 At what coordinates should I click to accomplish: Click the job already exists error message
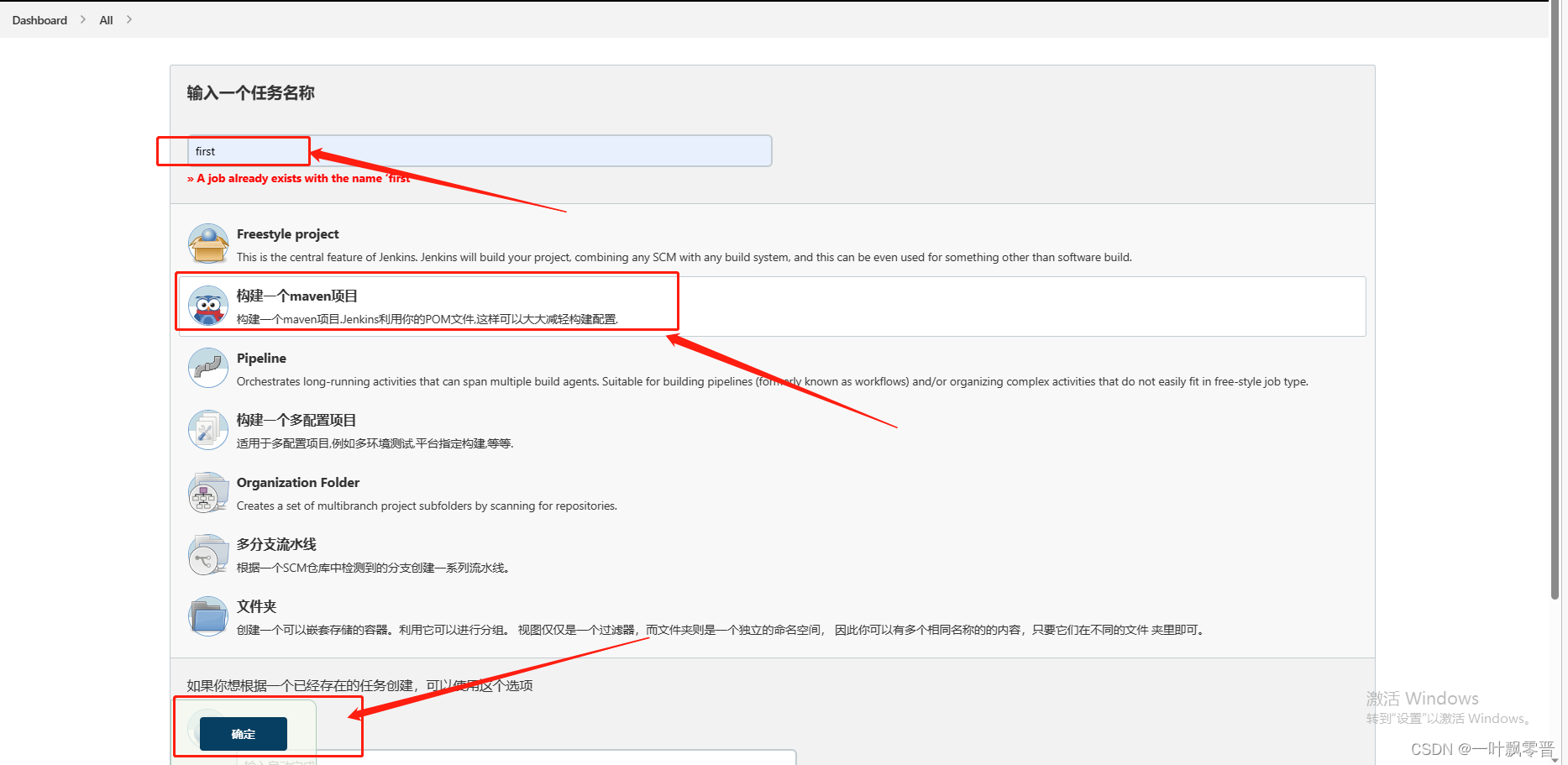click(298, 179)
